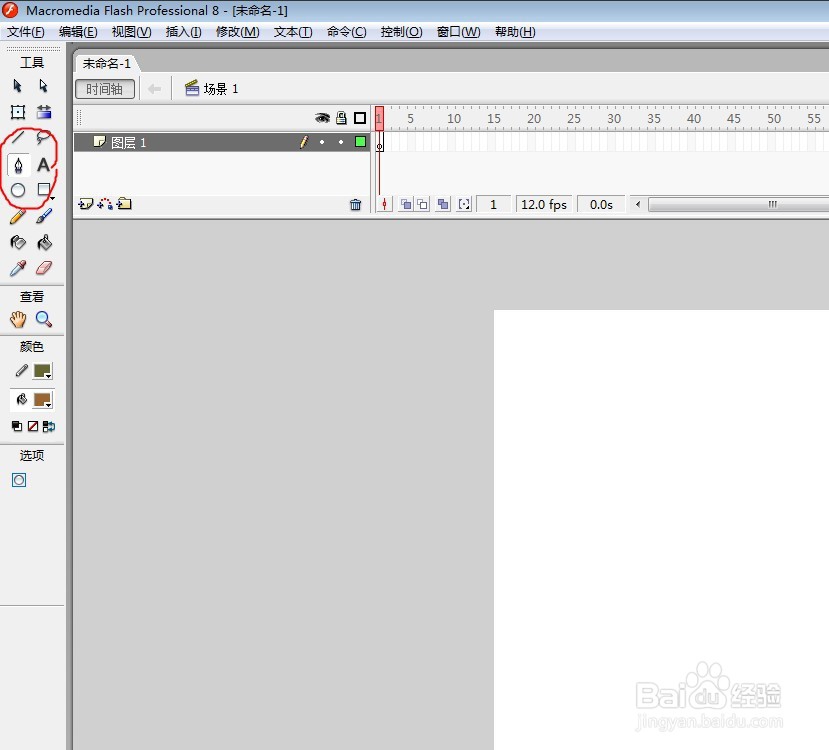
Task: Select the Pencil tool
Action: pos(17,216)
